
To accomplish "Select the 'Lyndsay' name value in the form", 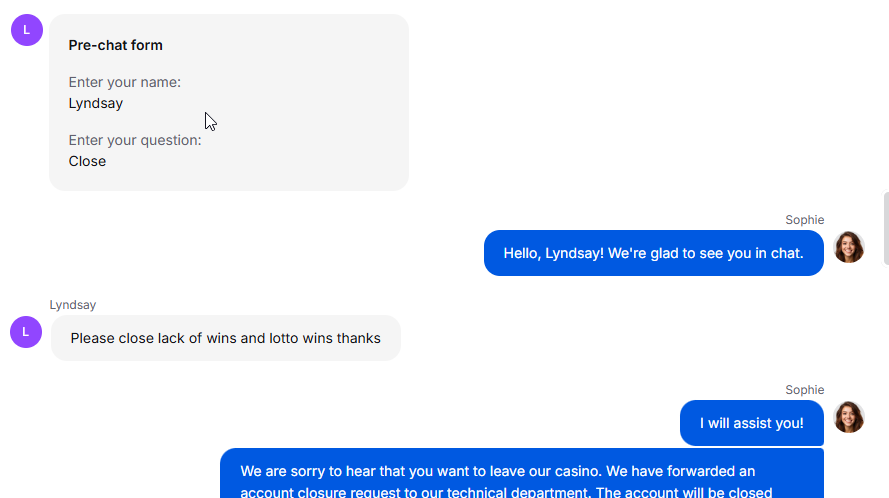I will [x=96, y=104].
